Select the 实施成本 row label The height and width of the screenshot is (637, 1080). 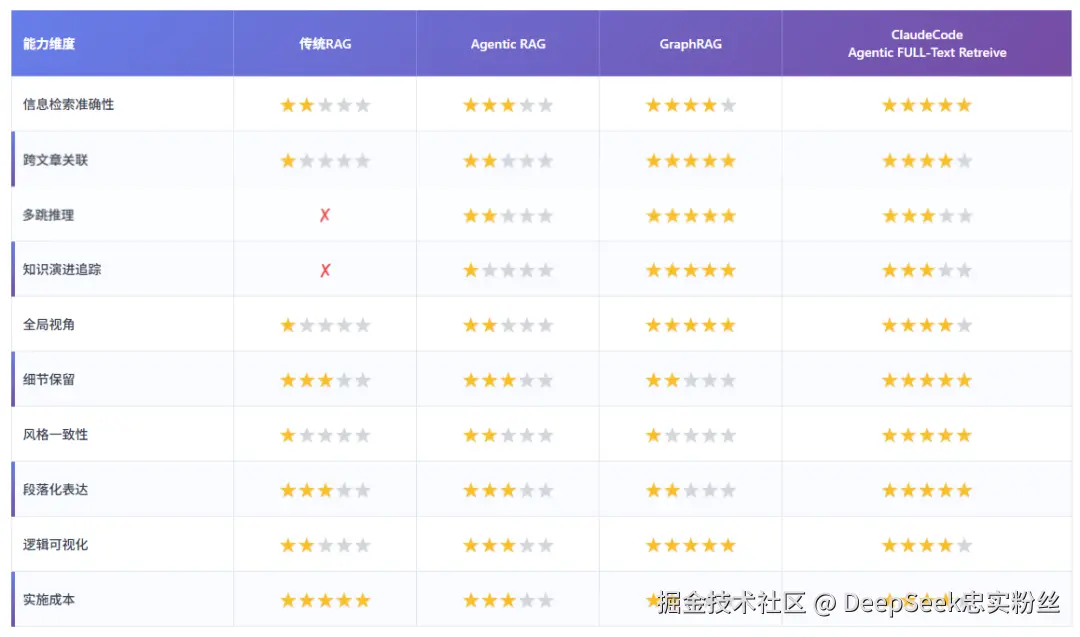point(48,601)
